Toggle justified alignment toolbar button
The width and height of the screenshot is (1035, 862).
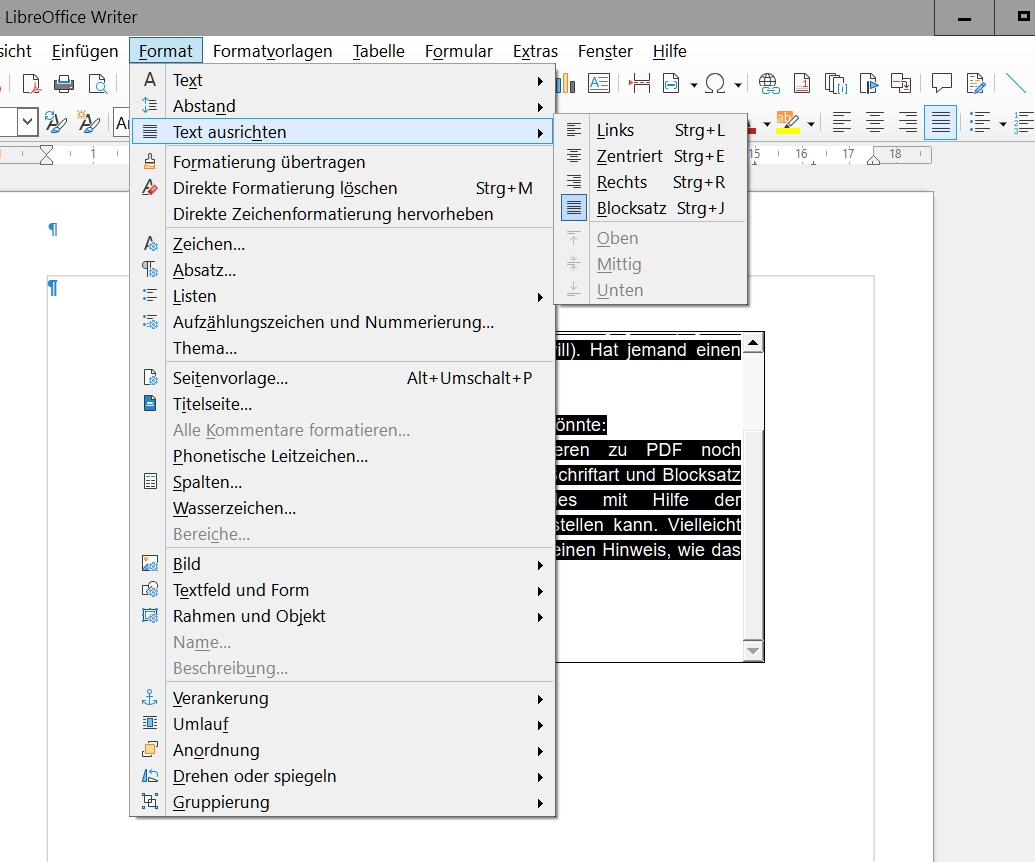pyautogui.click(x=941, y=122)
